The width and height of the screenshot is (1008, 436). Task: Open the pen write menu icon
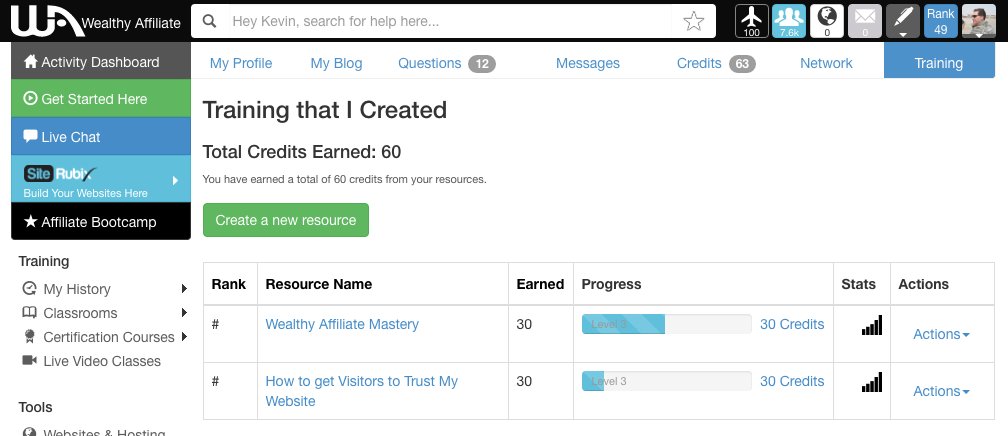coord(903,21)
